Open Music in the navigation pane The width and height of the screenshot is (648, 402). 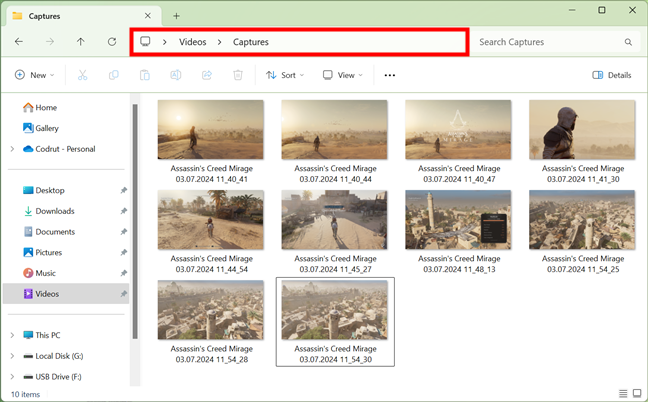pyautogui.click(x=39, y=273)
